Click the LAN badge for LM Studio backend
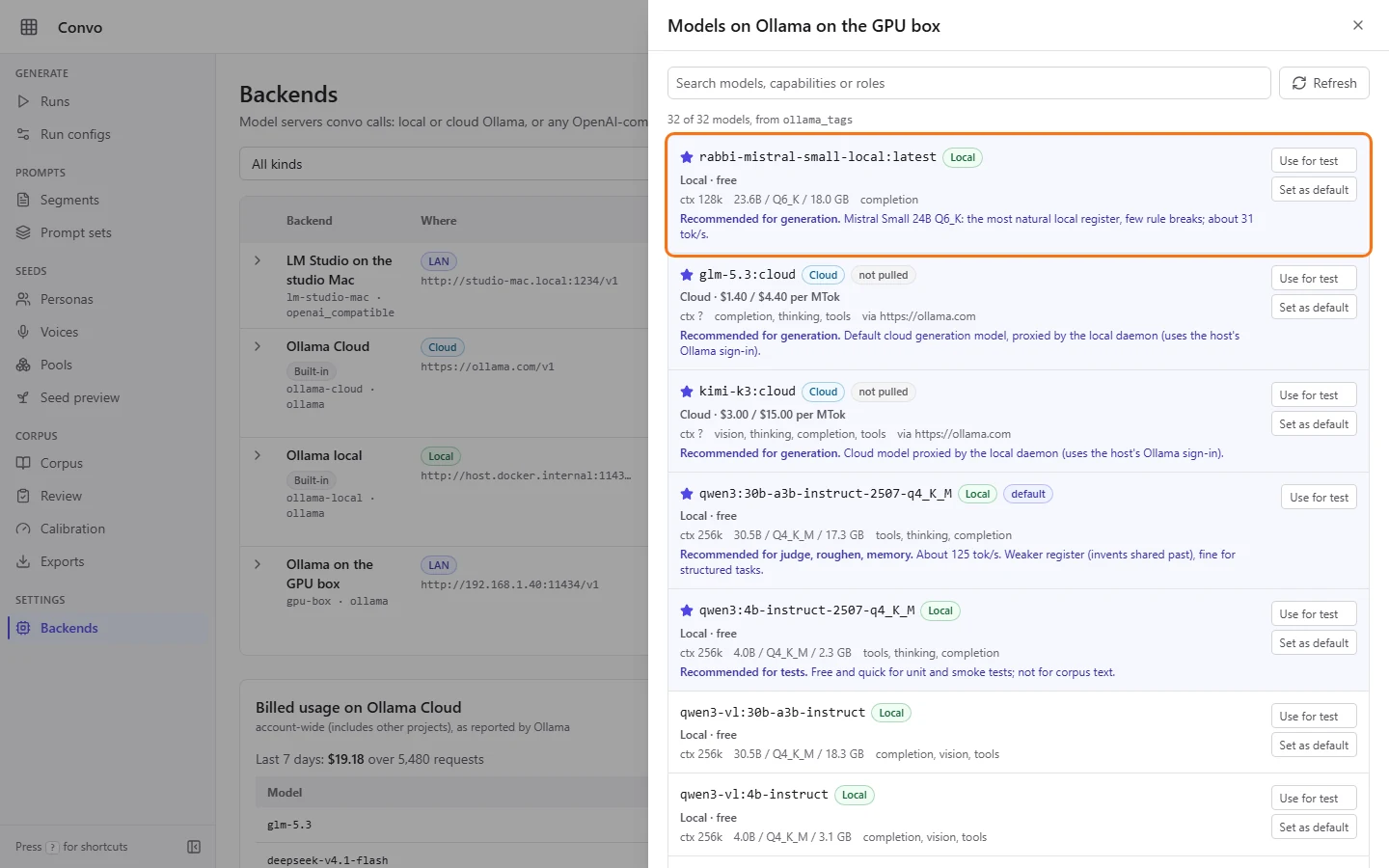Viewport: 1389px width, 868px height. pyautogui.click(x=439, y=261)
